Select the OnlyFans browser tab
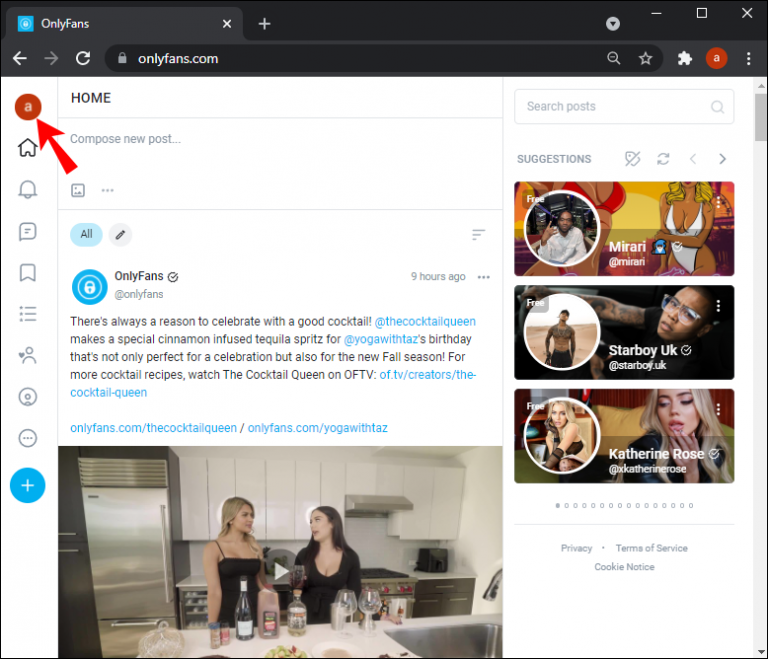Viewport: 768px width, 659px height. click(124, 24)
